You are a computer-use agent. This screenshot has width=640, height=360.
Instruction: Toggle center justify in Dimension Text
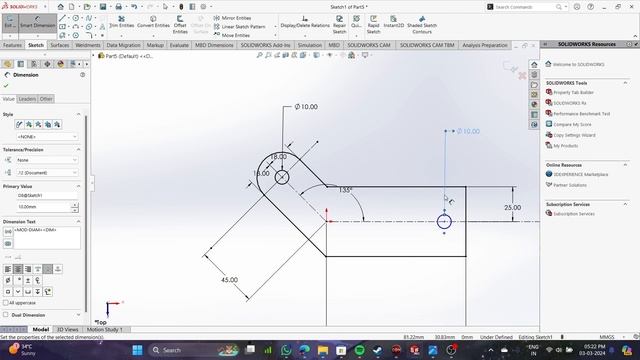point(18,269)
